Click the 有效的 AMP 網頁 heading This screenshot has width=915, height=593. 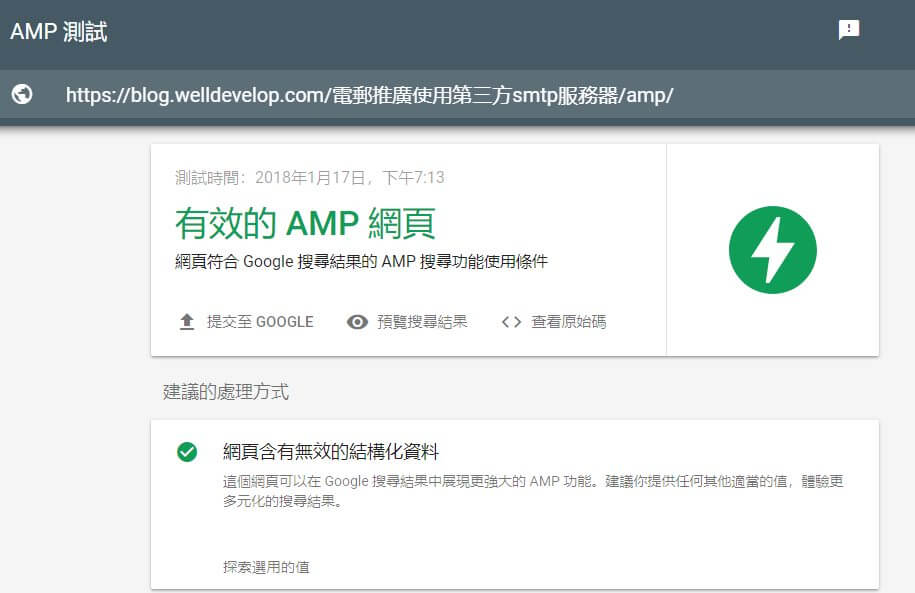tap(305, 223)
